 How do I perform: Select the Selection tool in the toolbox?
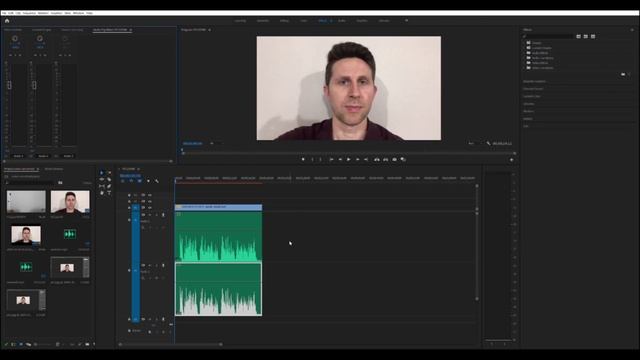[x=102, y=173]
